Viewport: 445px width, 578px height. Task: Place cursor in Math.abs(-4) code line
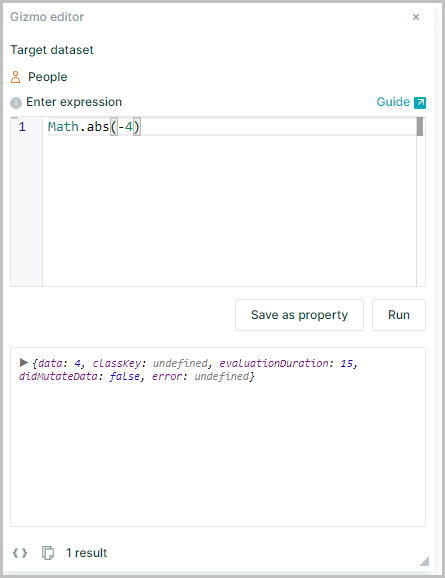coord(94,127)
